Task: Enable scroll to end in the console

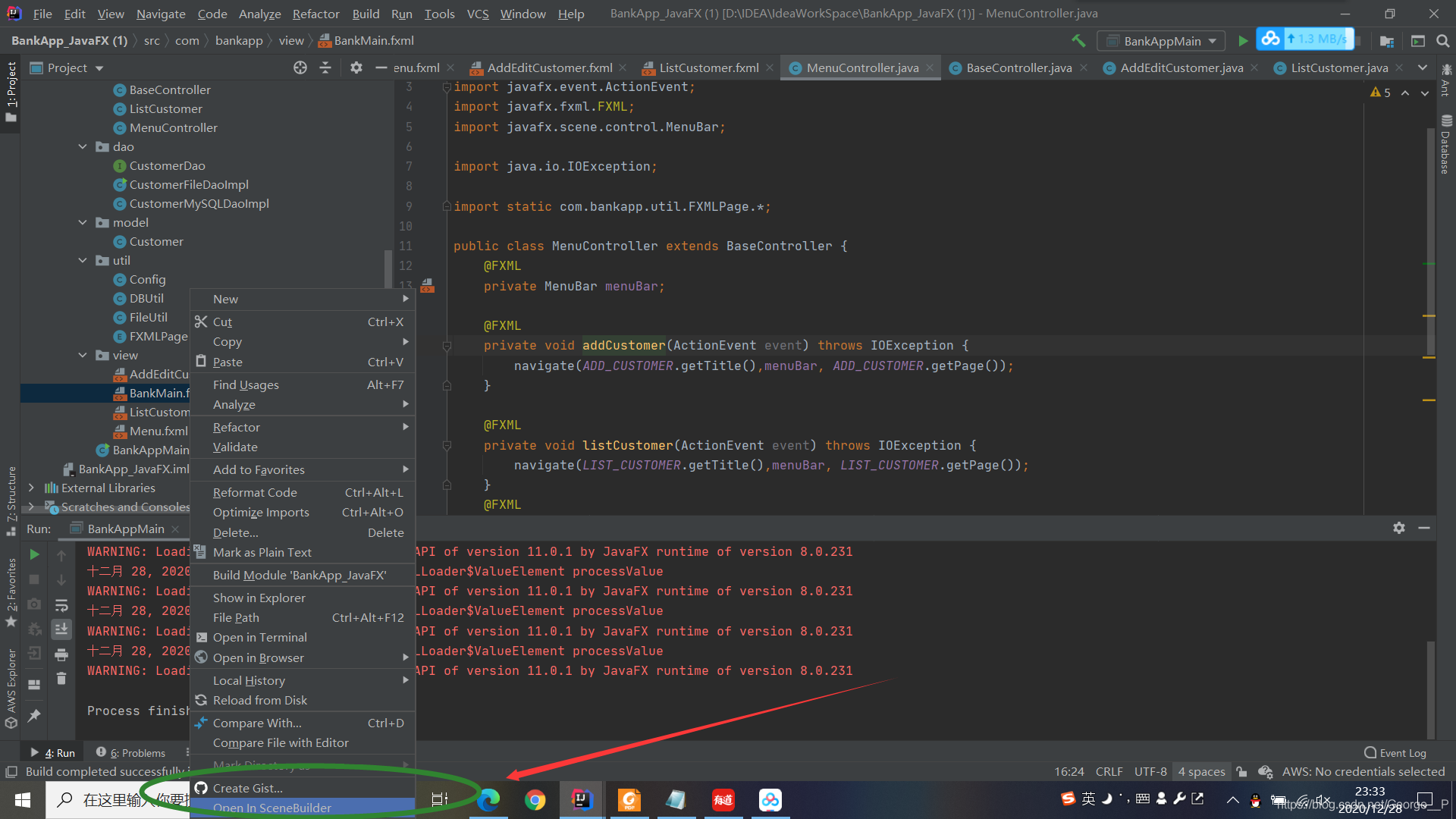Action: tap(61, 629)
